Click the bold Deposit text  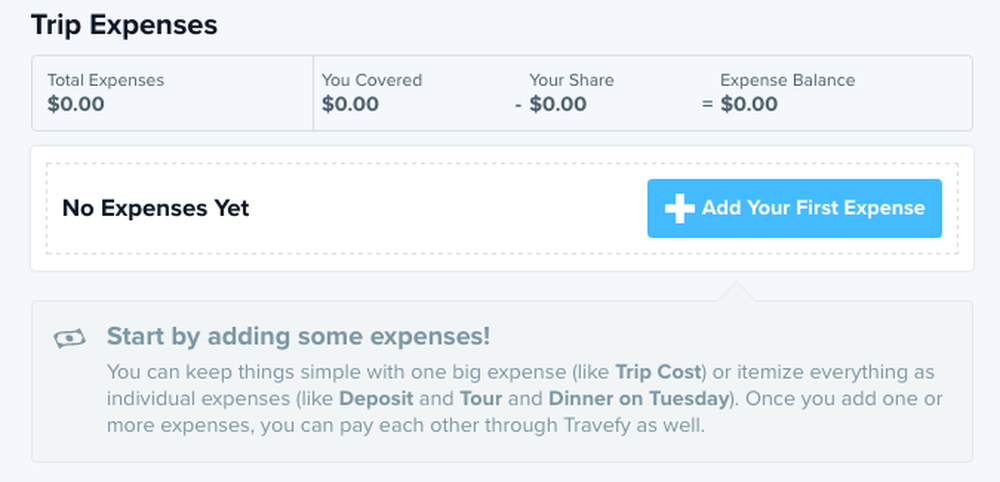376,399
